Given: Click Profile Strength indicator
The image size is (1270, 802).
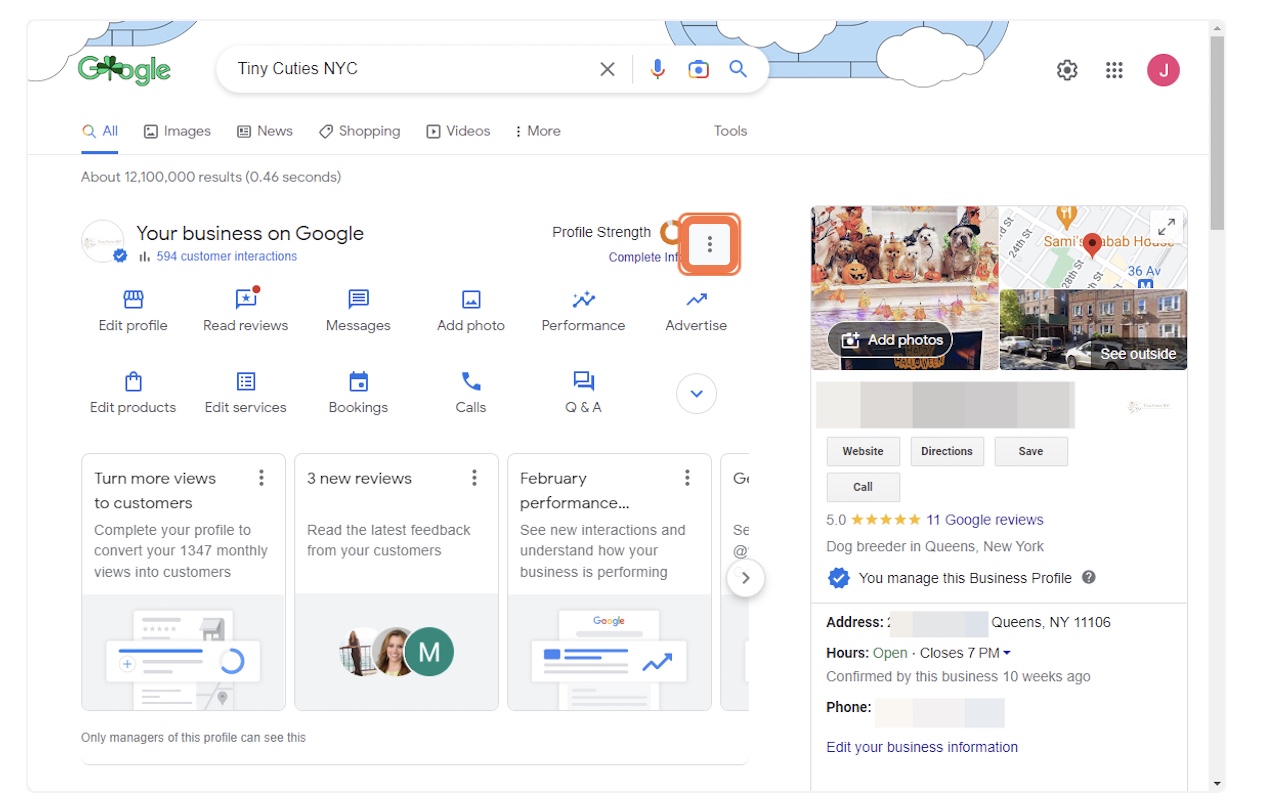Looking at the screenshot, I should (615, 232).
